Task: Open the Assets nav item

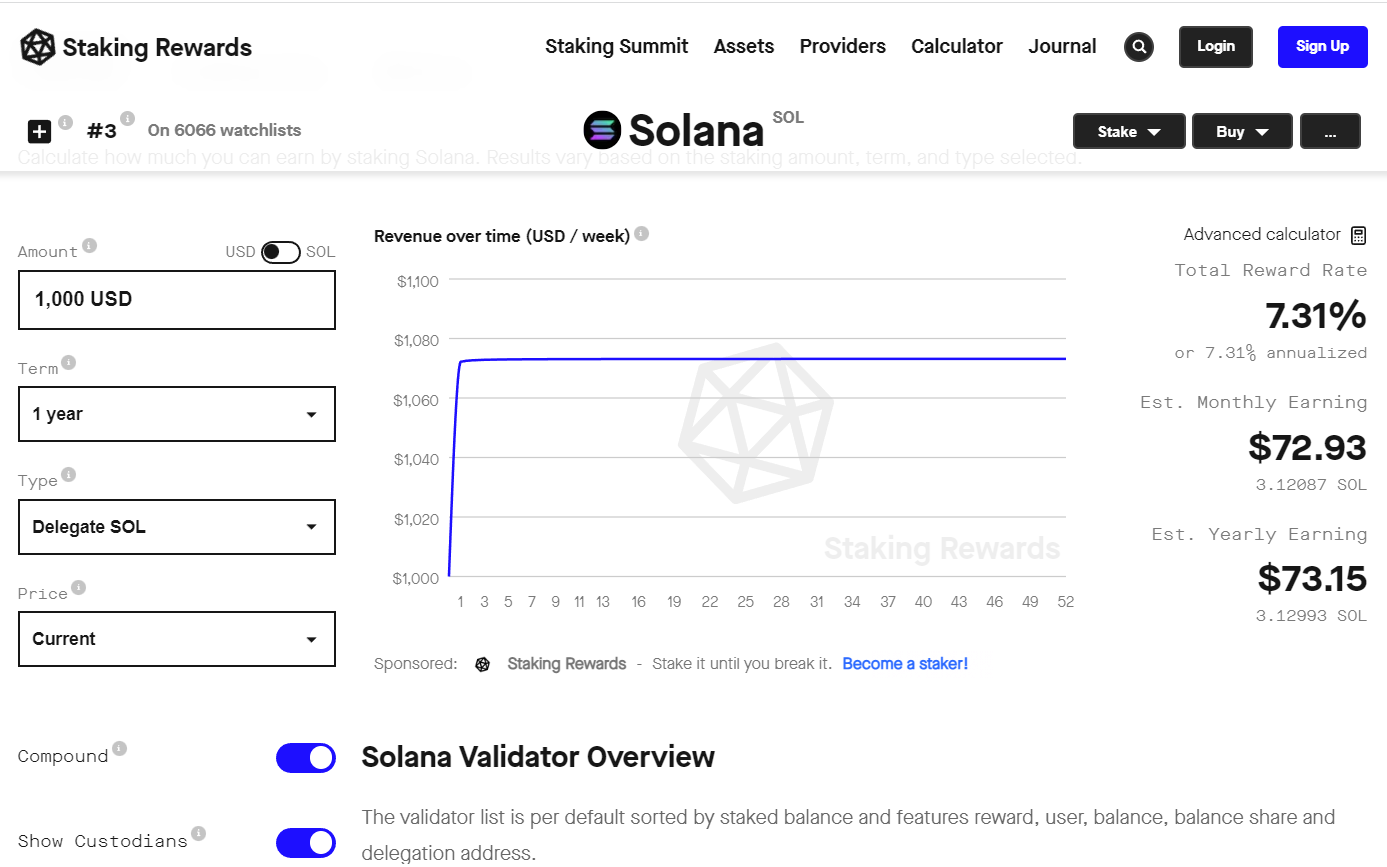Action: coord(744,47)
